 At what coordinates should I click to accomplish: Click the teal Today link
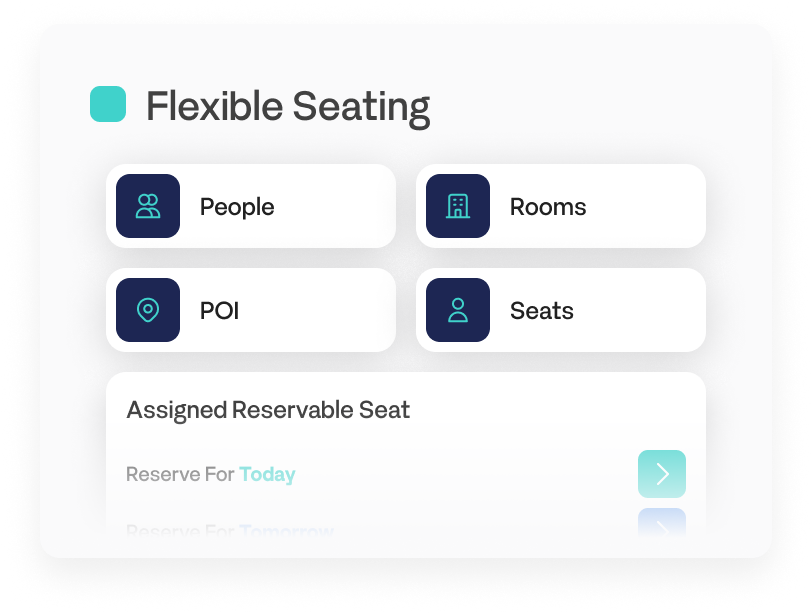[267, 474]
